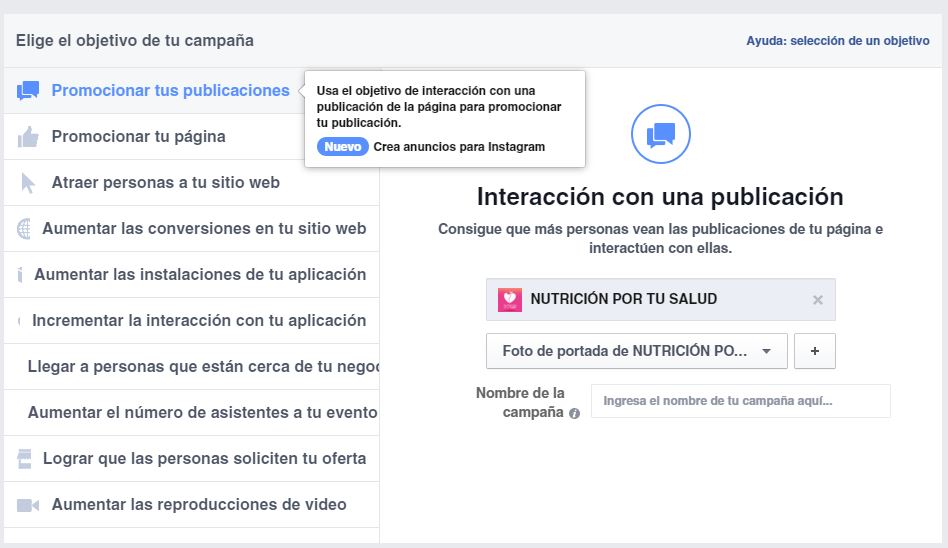The image size is (948, 548).
Task: Choose Aumentar las conversiones en tu sitio web
Action: click(x=192, y=229)
